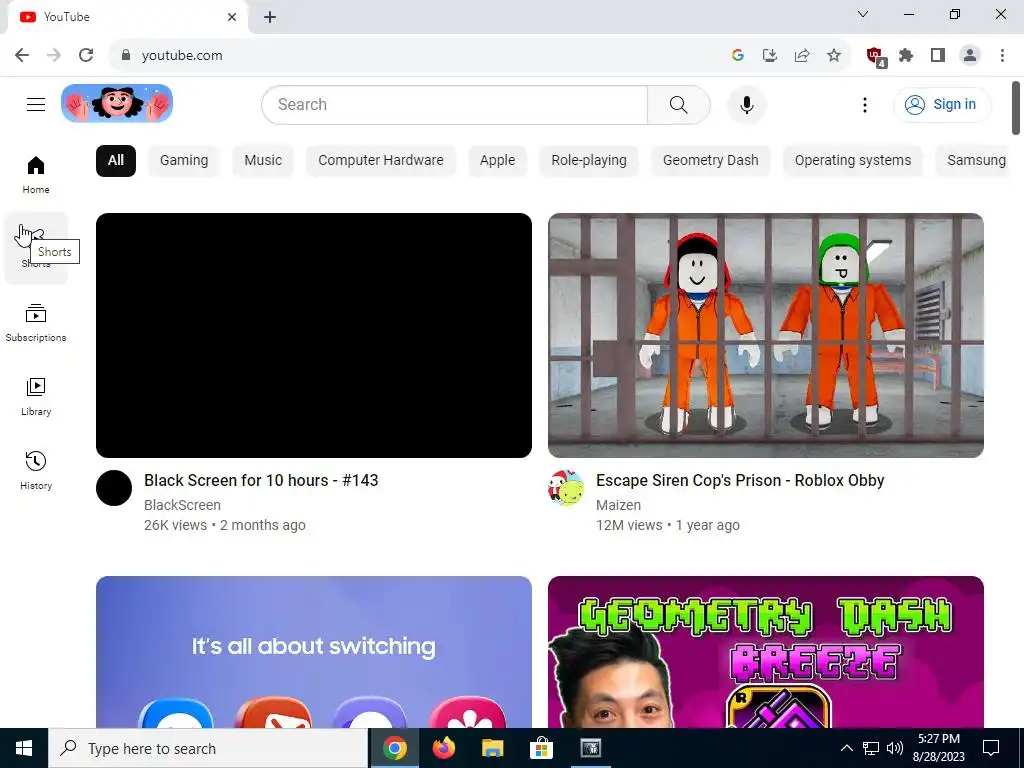Open It's all about switching thumbnail
1024x768 pixels.
click(x=313, y=652)
